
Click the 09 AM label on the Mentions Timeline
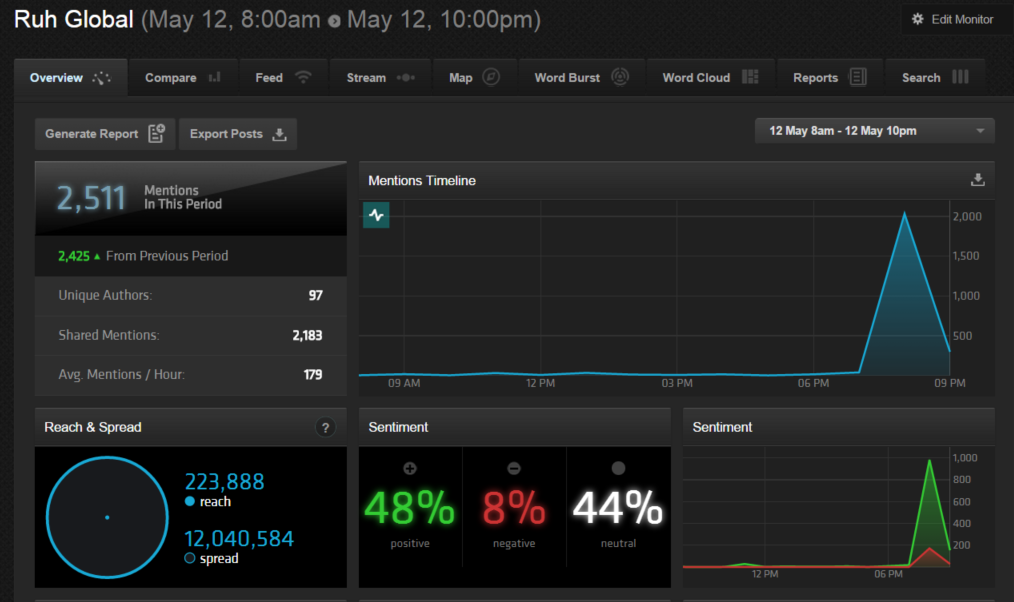[x=404, y=383]
